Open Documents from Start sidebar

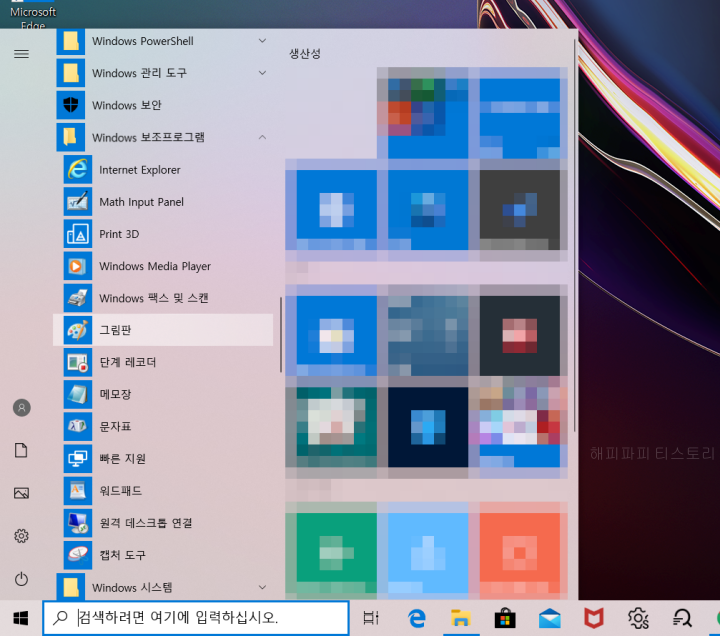click(x=21, y=450)
